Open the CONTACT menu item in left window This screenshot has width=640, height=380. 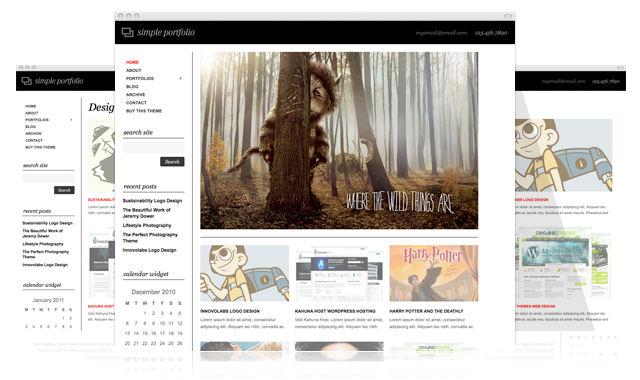click(34, 140)
